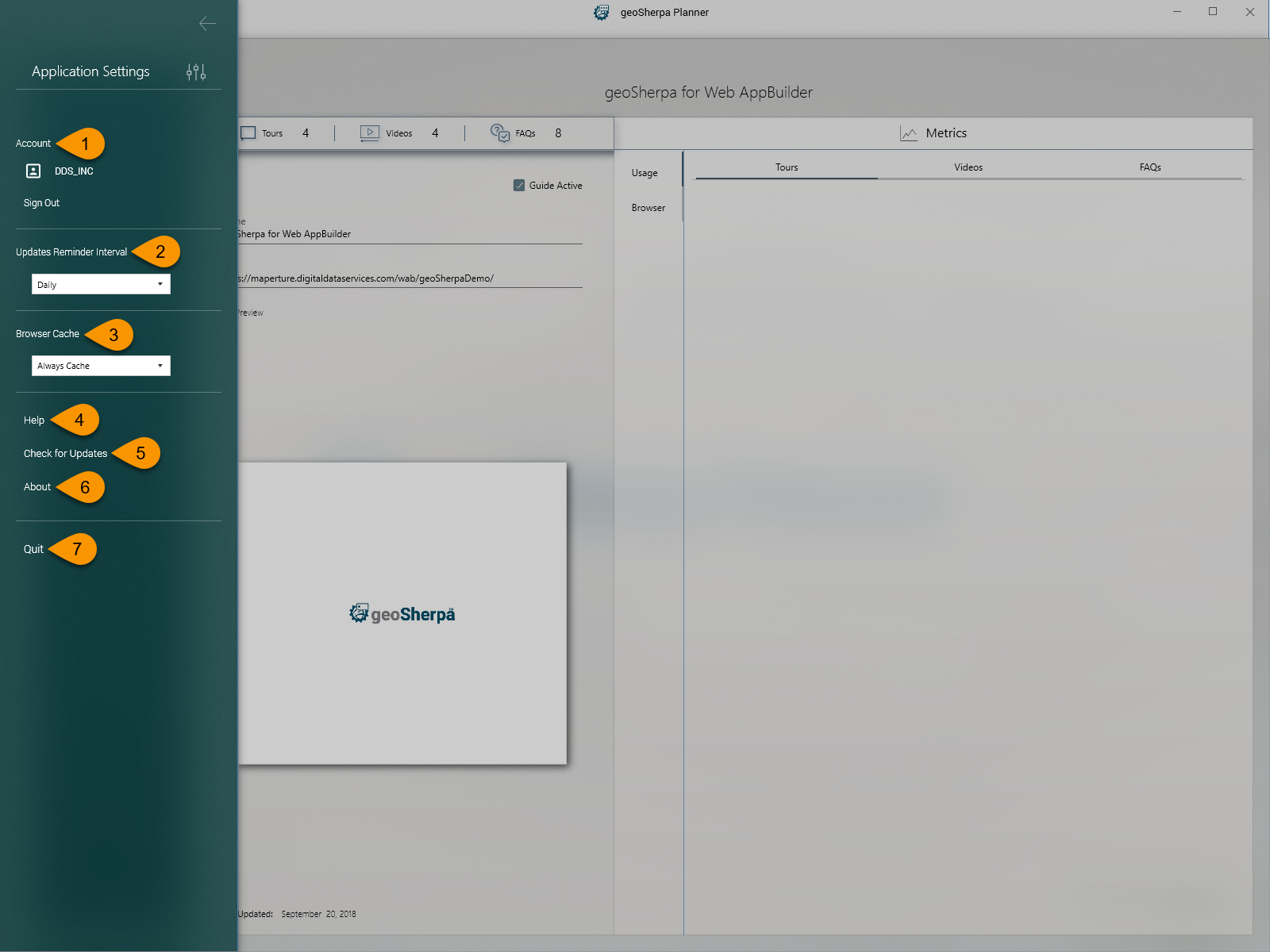Click the maperture URL input field
Viewport: 1270px width, 952px height.
coord(410,278)
